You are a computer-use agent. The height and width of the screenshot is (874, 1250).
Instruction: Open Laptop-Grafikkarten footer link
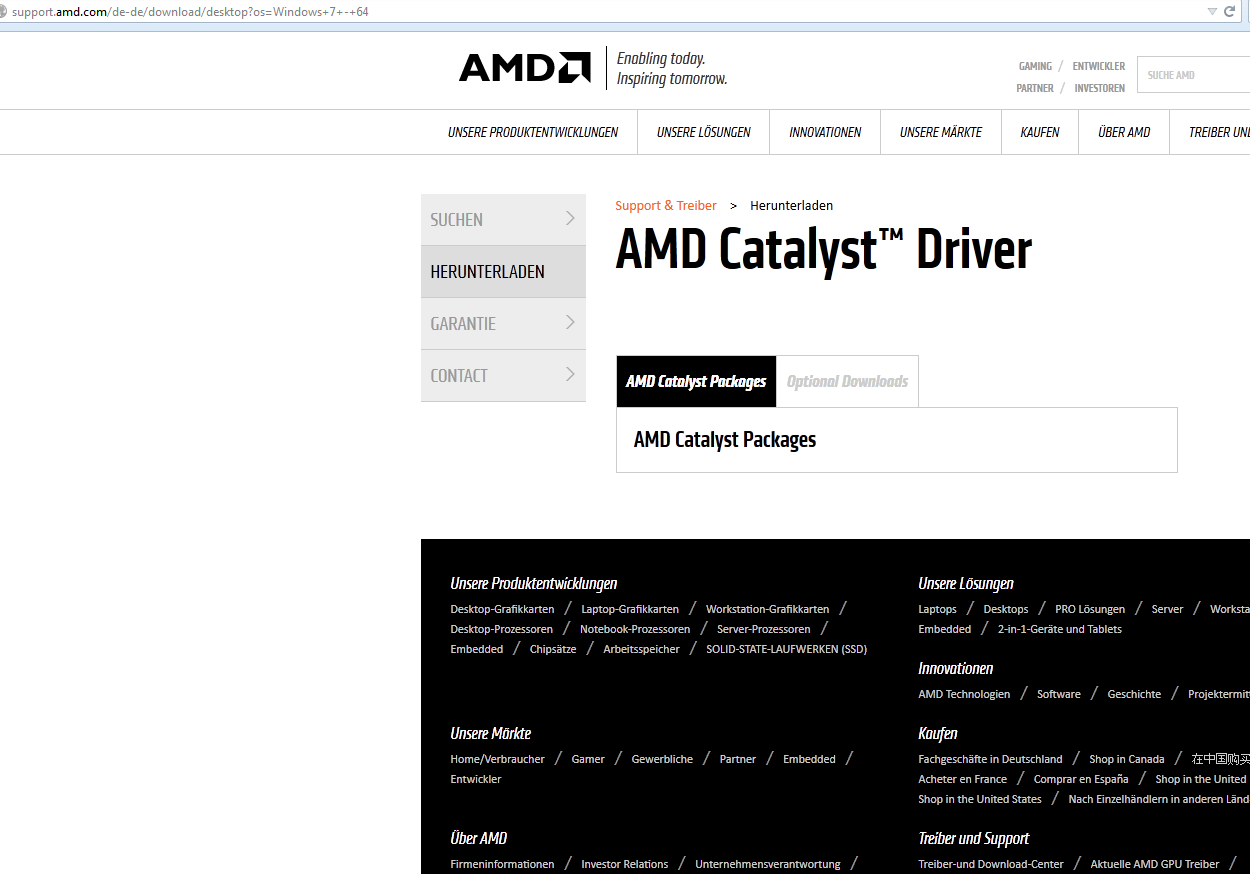(x=630, y=609)
